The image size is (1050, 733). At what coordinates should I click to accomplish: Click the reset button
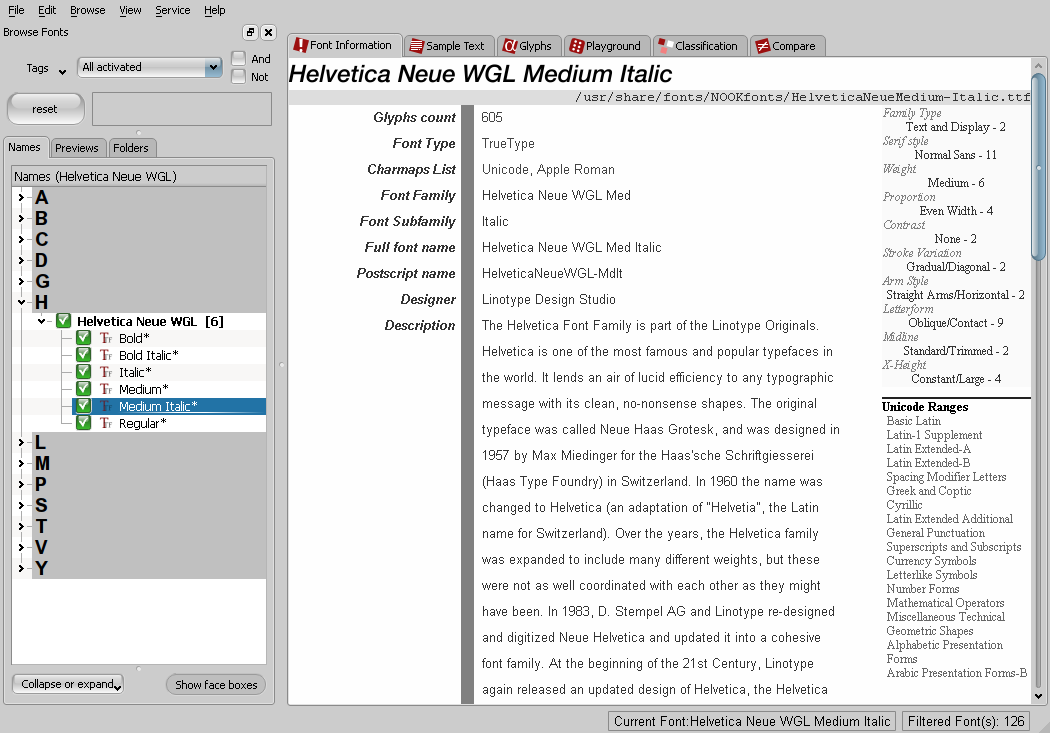[46, 108]
